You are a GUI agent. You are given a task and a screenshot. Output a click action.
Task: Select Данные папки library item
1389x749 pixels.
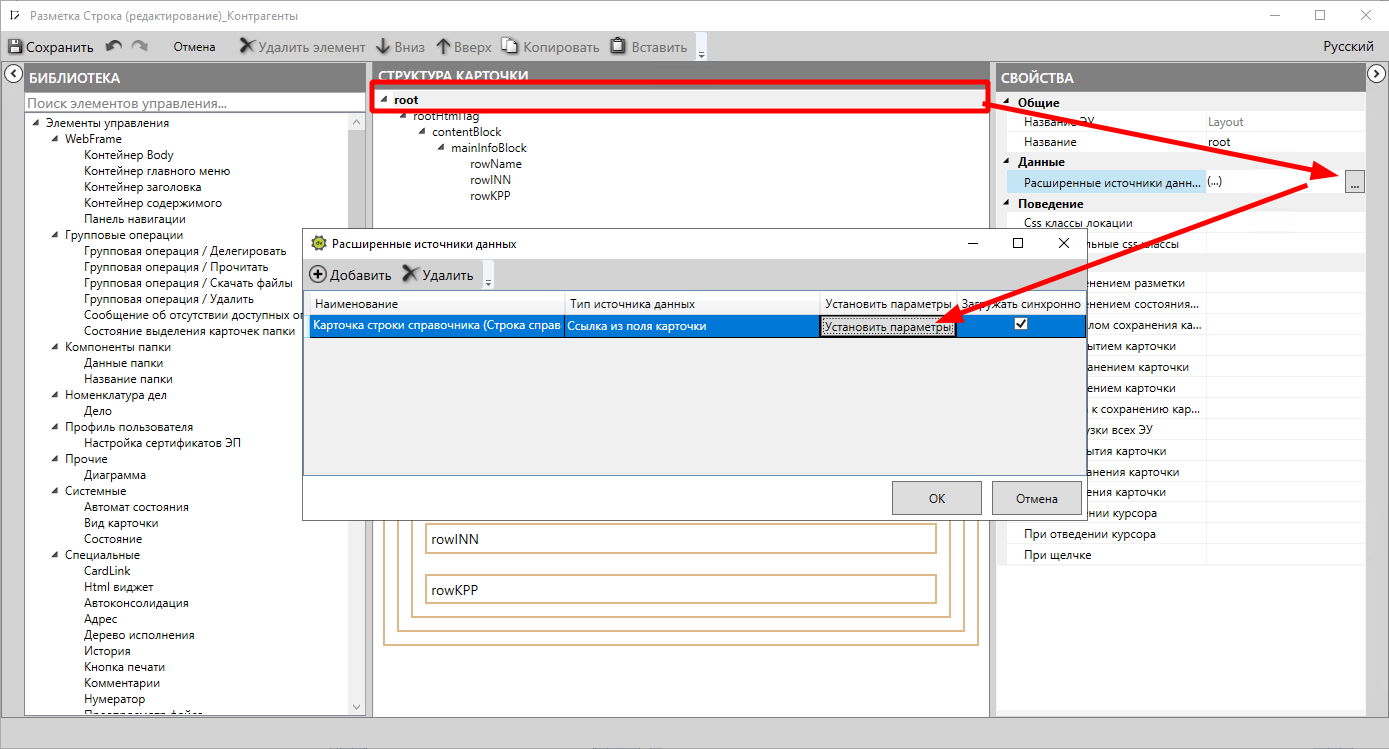click(123, 363)
